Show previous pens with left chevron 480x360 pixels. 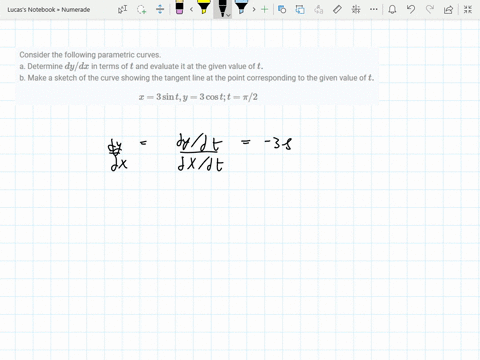(191, 9)
